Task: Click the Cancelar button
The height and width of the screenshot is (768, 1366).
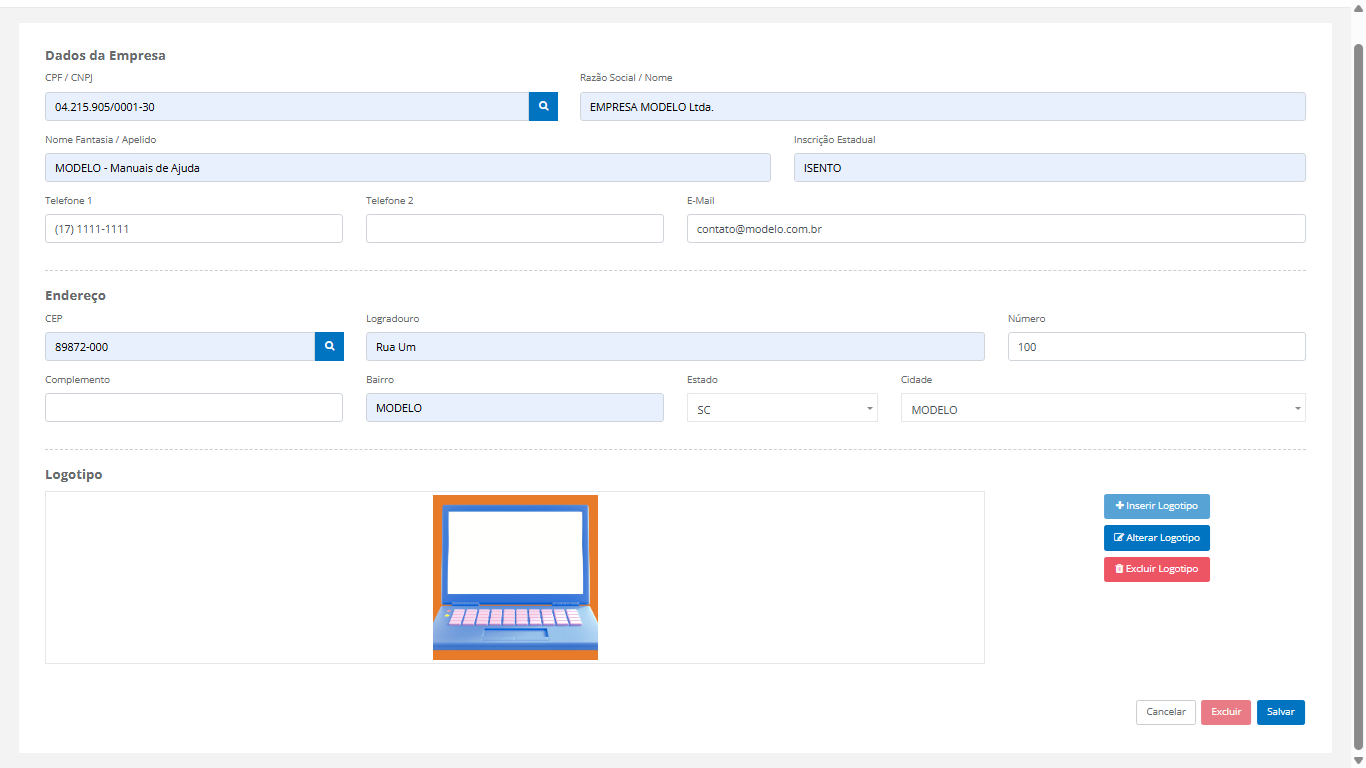Action: click(1165, 712)
